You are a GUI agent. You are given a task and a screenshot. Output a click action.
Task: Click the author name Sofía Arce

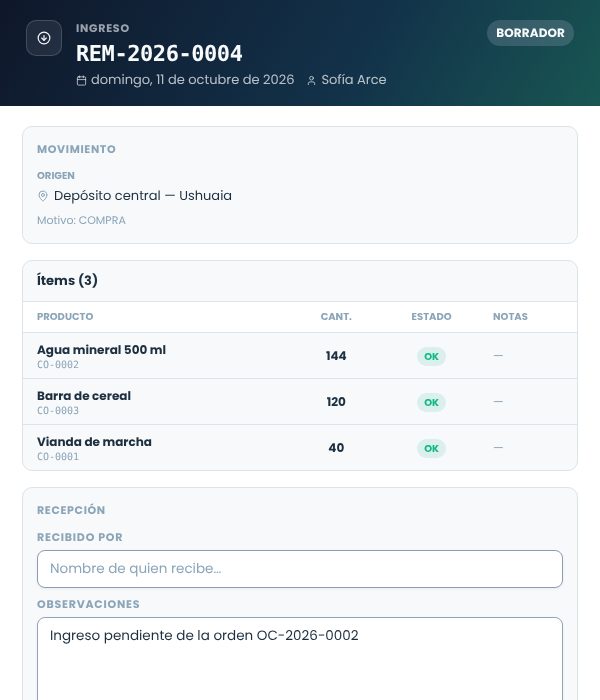tap(354, 79)
